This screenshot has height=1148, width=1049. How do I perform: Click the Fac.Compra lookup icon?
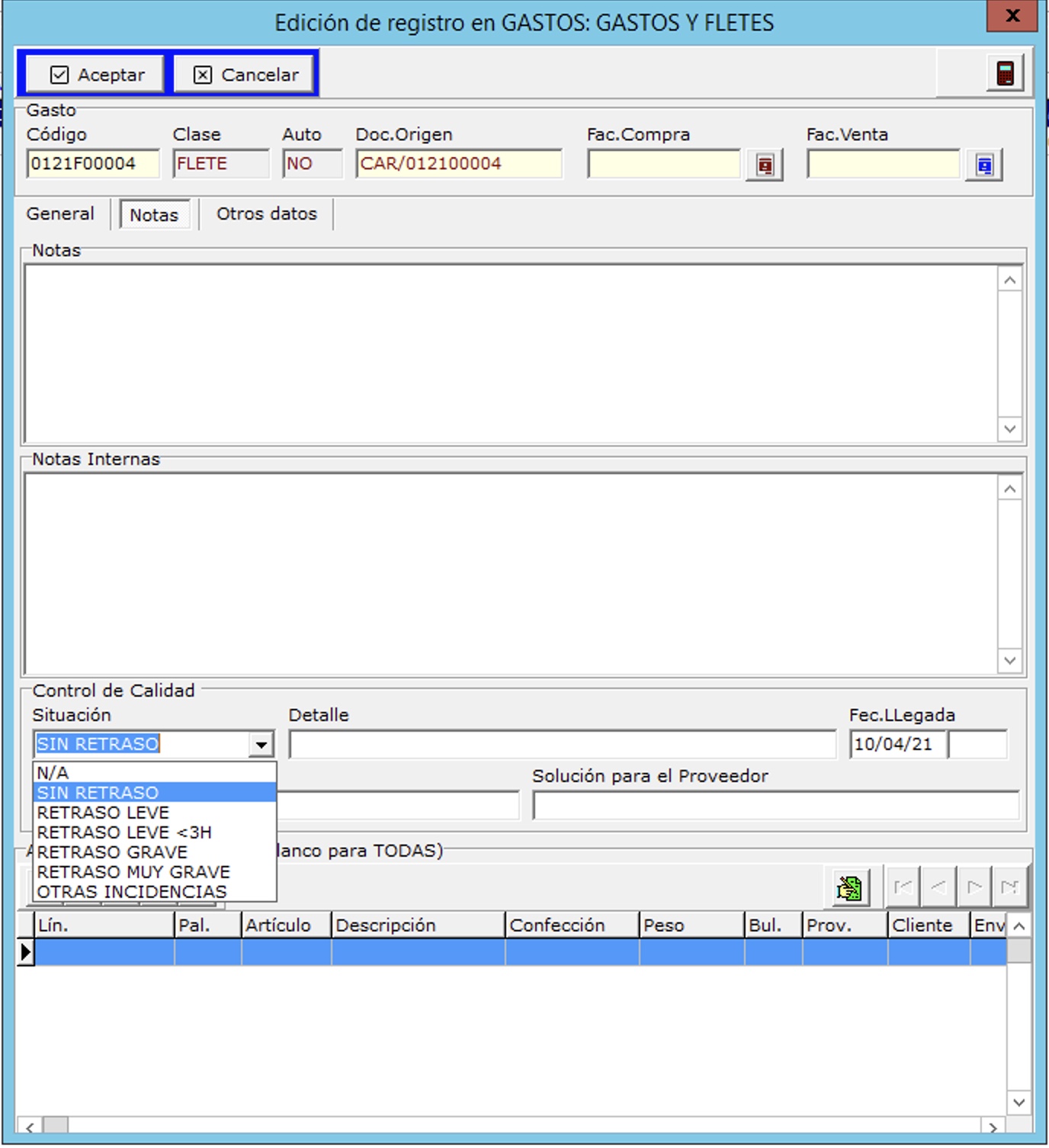[765, 165]
